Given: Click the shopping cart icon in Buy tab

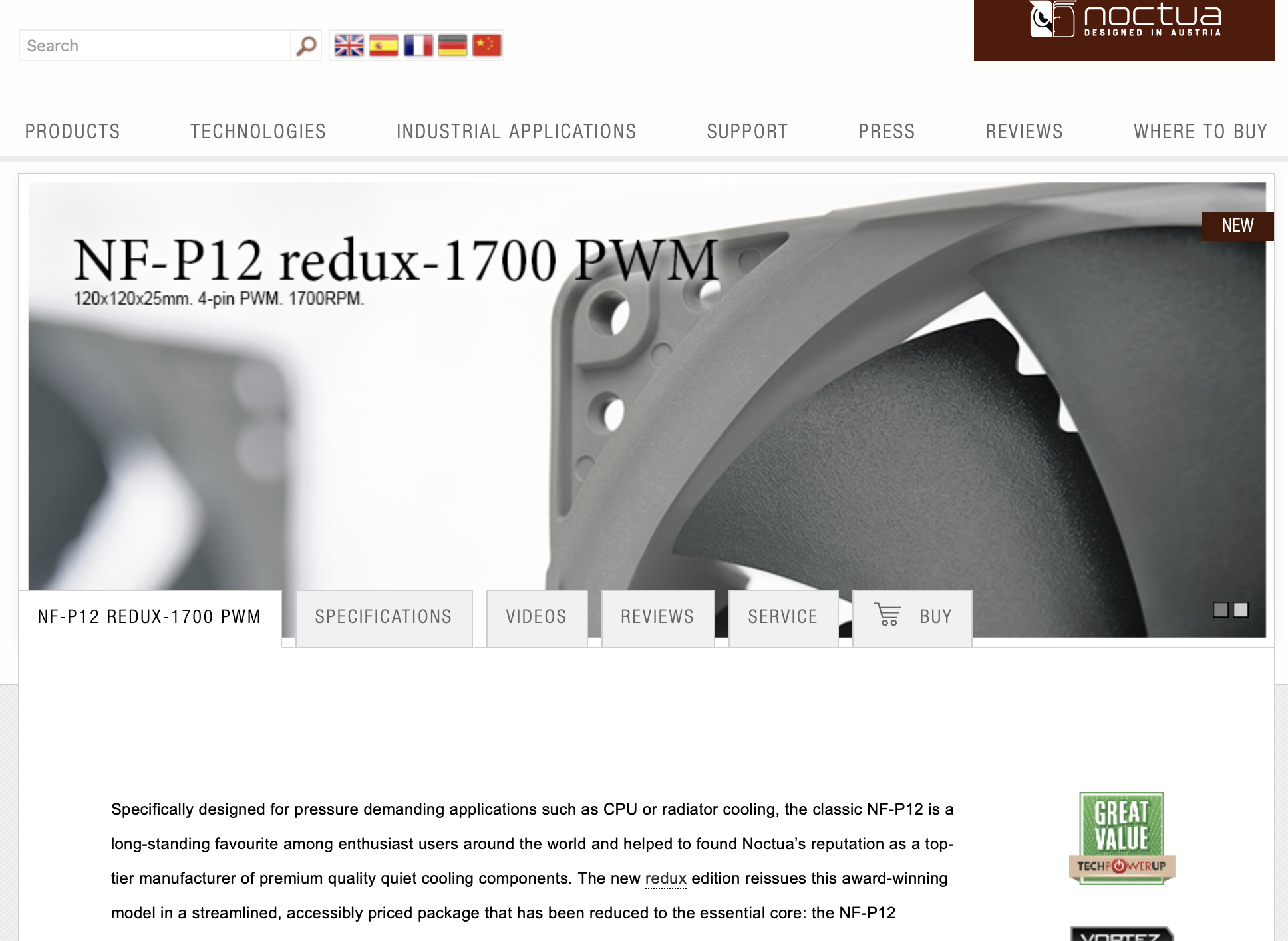Looking at the screenshot, I should click(x=887, y=615).
